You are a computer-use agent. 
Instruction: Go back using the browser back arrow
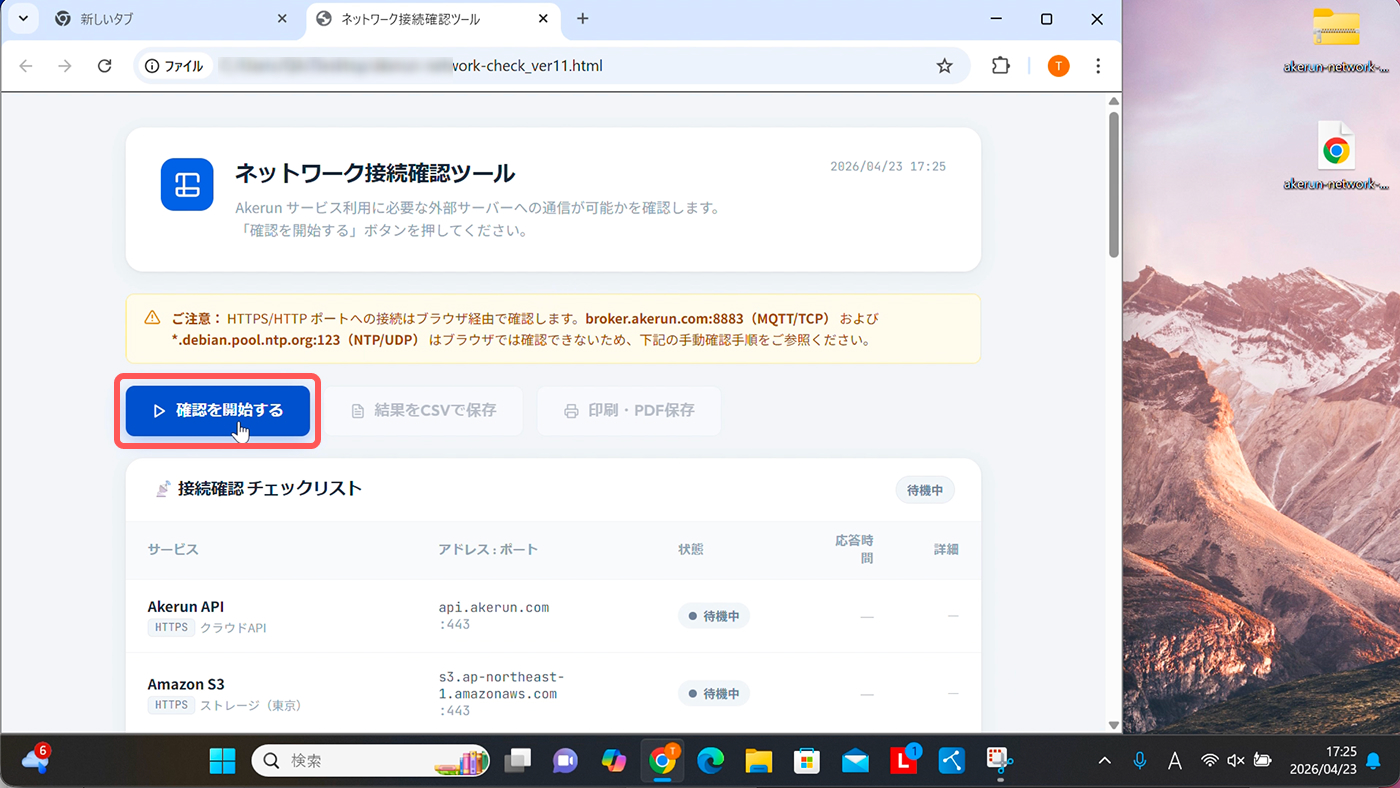pos(26,66)
